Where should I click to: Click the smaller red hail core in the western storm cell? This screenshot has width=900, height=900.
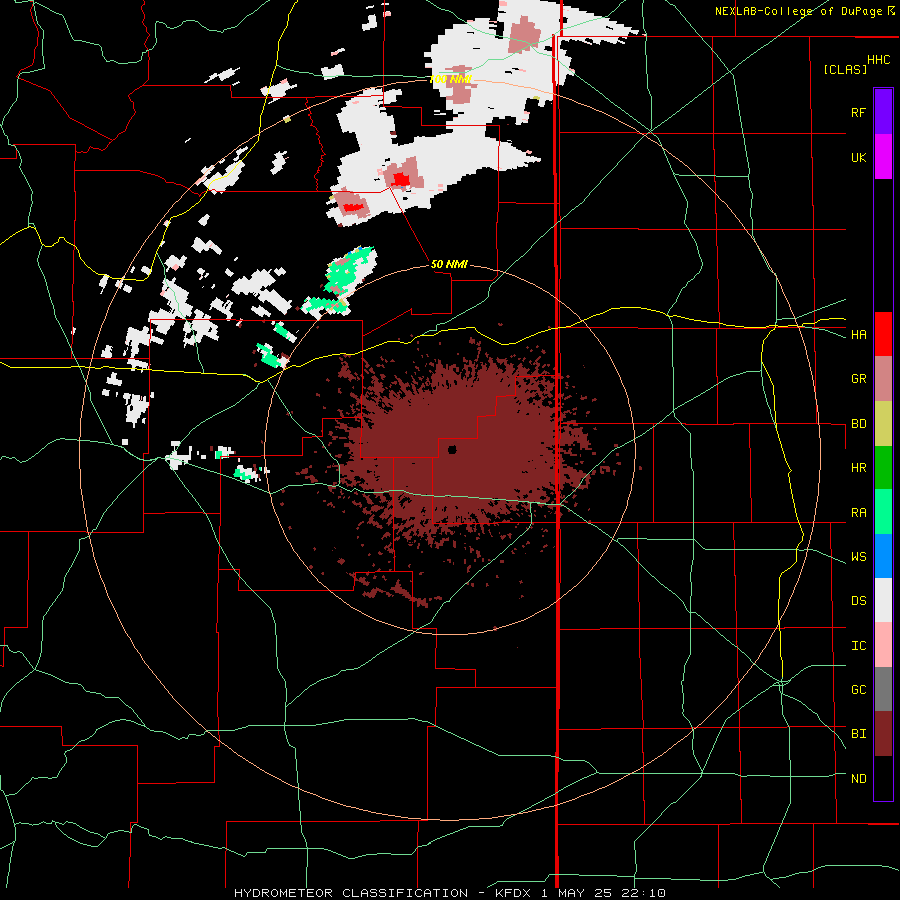pyautogui.click(x=354, y=207)
